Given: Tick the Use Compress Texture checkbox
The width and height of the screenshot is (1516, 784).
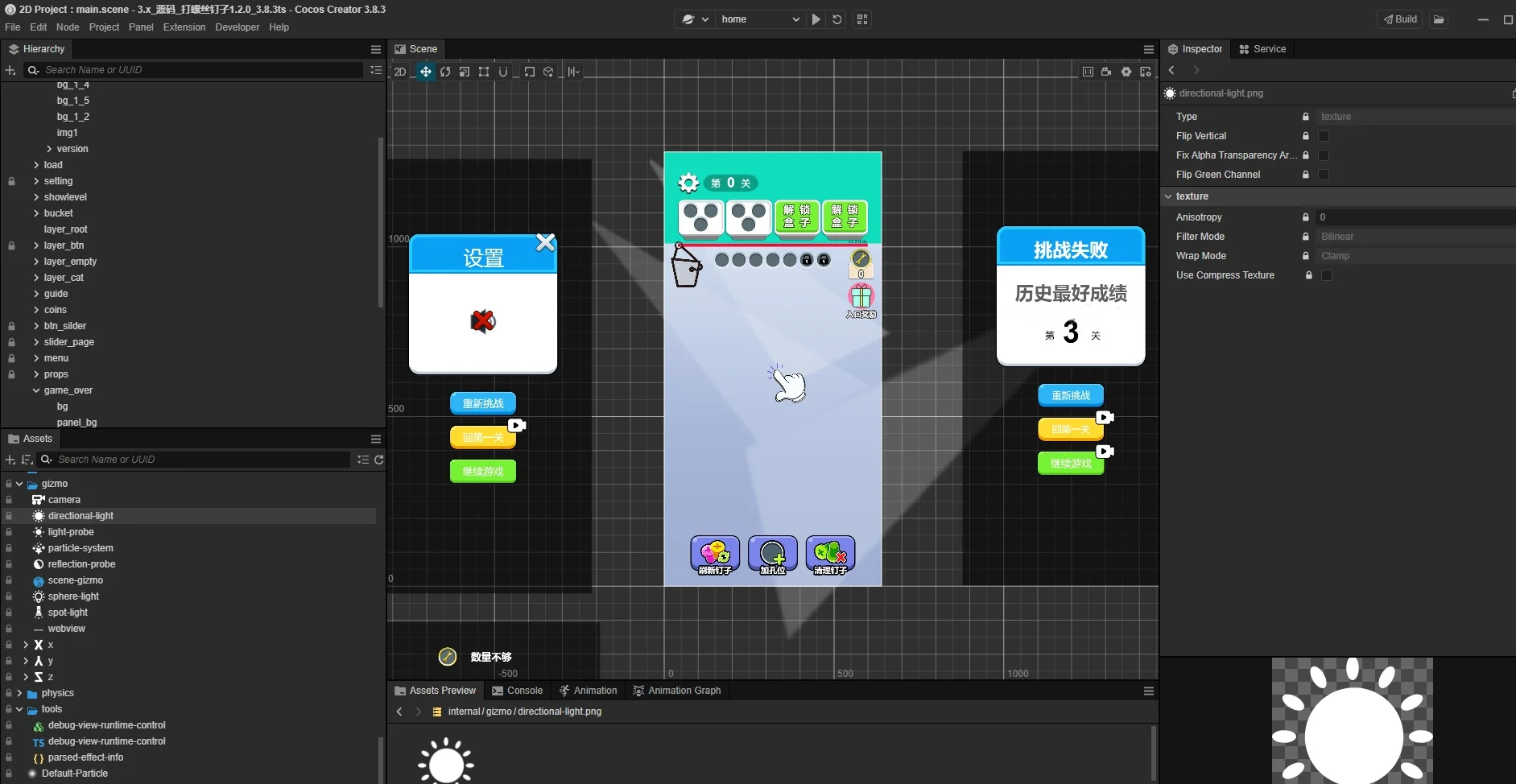Looking at the screenshot, I should coord(1327,275).
